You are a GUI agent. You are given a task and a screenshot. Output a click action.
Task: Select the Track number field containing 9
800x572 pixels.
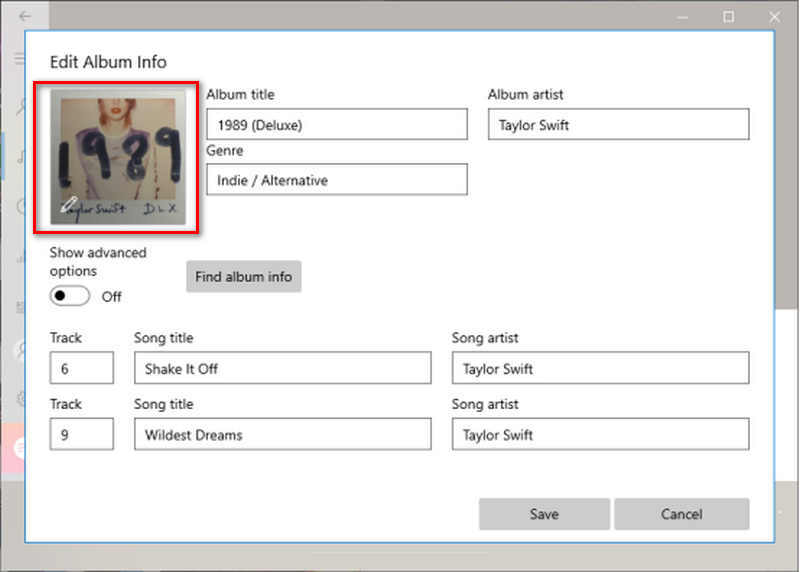(82, 434)
